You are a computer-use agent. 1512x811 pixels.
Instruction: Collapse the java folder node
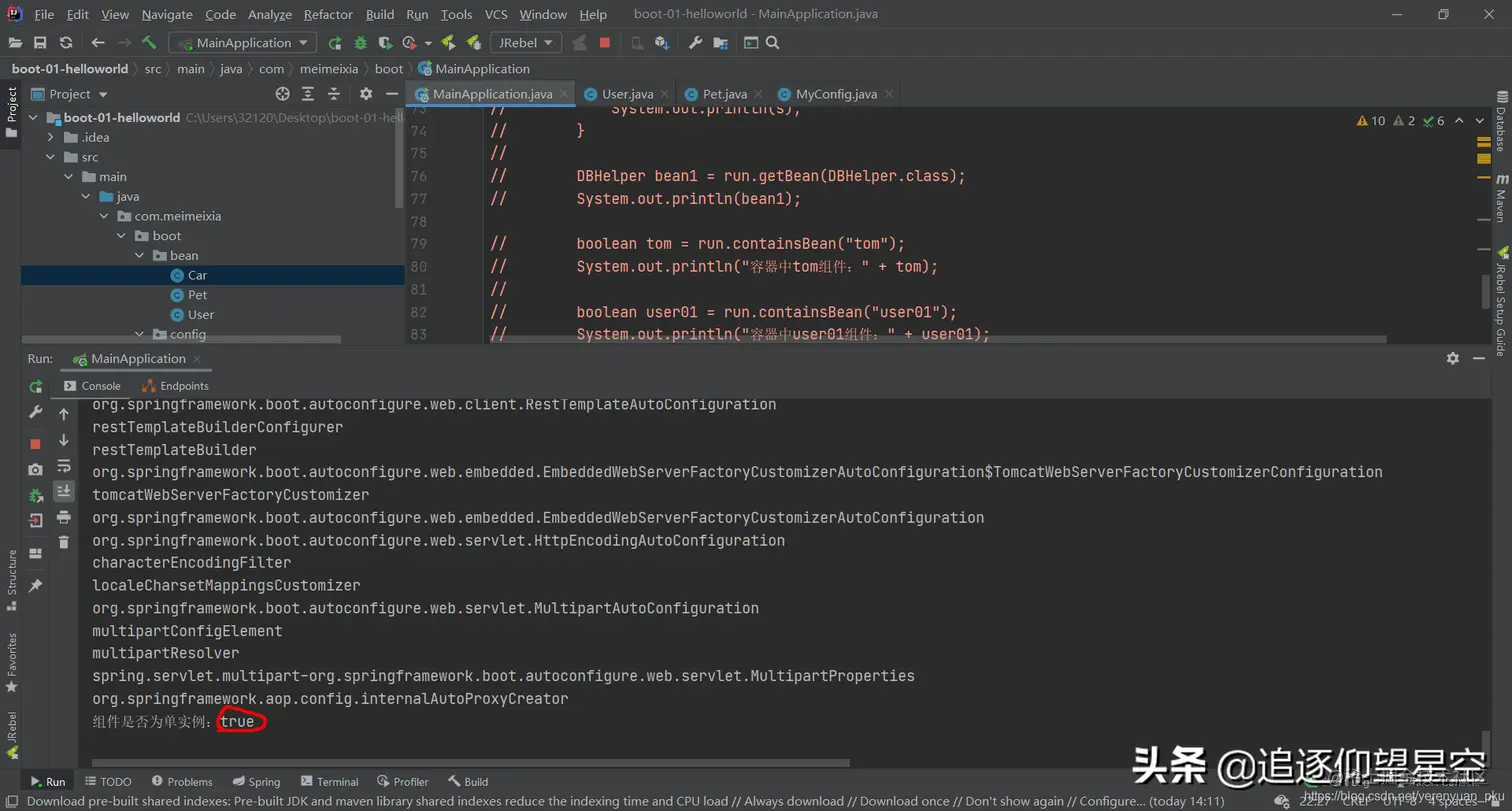pyautogui.click(x=86, y=196)
